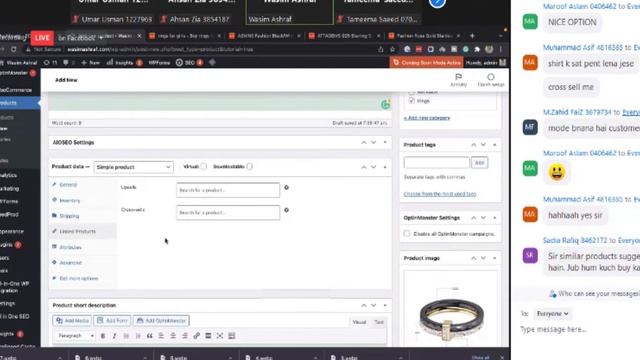This screenshot has height=360, width=640.
Task: Click Add new category link
Action: point(427,118)
